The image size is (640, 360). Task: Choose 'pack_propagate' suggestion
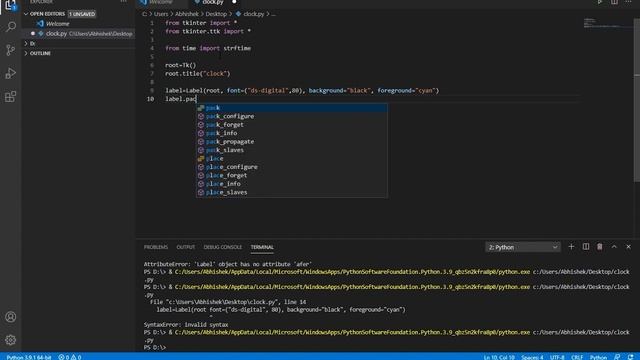tap(291, 142)
